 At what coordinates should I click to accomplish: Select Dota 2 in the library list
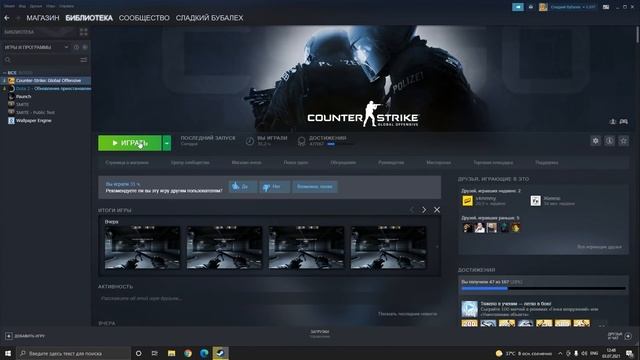click(46, 89)
